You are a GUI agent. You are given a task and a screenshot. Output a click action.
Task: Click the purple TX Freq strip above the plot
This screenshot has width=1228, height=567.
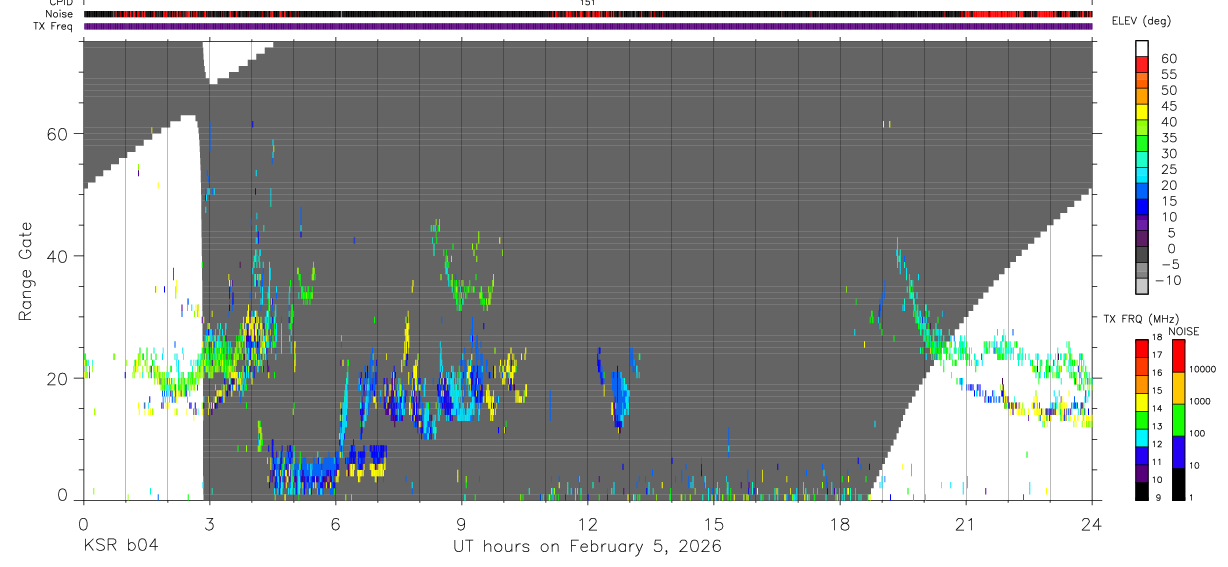pyautogui.click(x=588, y=26)
